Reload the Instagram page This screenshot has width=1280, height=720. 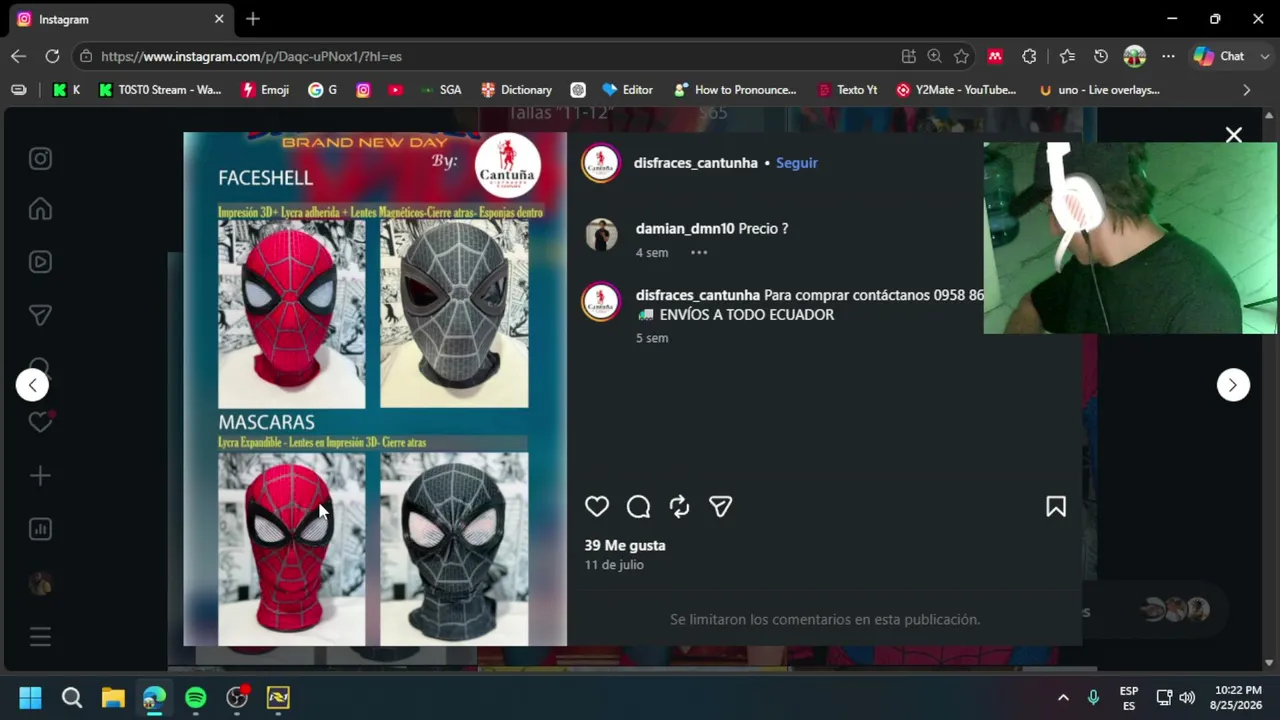pos(52,56)
